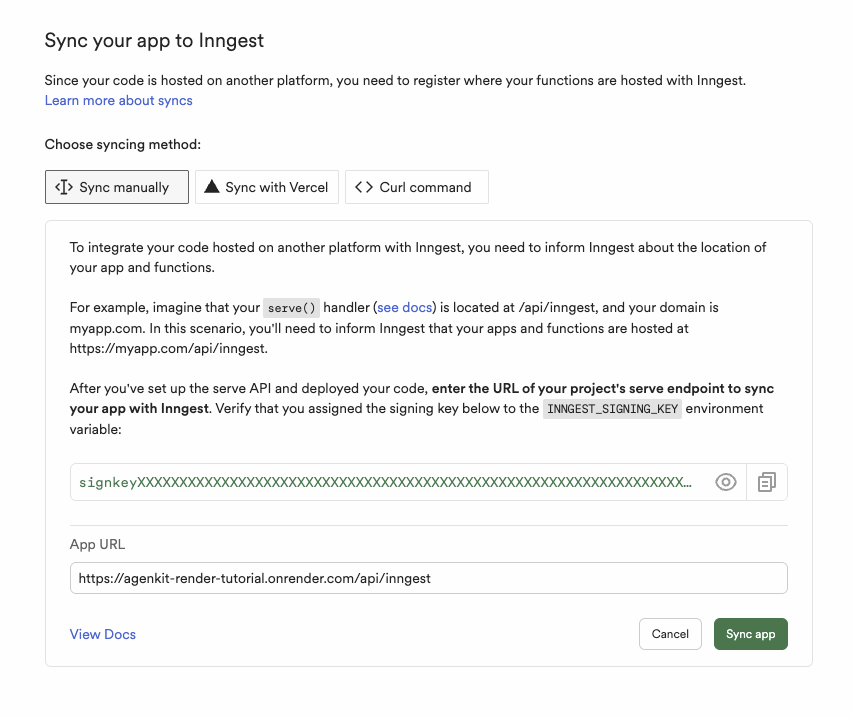852x717 pixels.
Task: Click the text-cursor icon on Sync manually
Action: (x=64, y=187)
